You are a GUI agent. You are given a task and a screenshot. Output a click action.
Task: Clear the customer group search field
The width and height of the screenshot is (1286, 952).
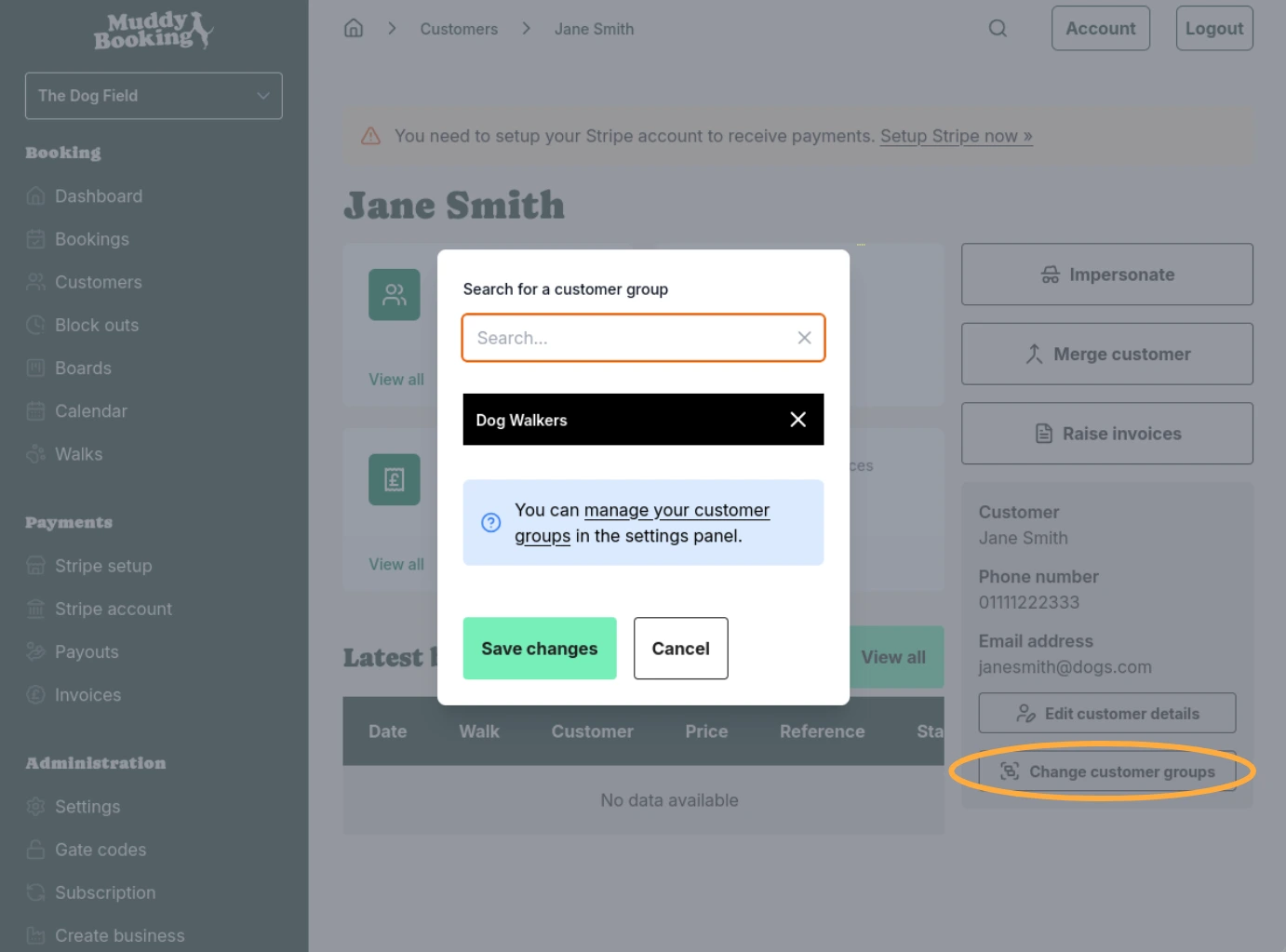tap(803, 338)
